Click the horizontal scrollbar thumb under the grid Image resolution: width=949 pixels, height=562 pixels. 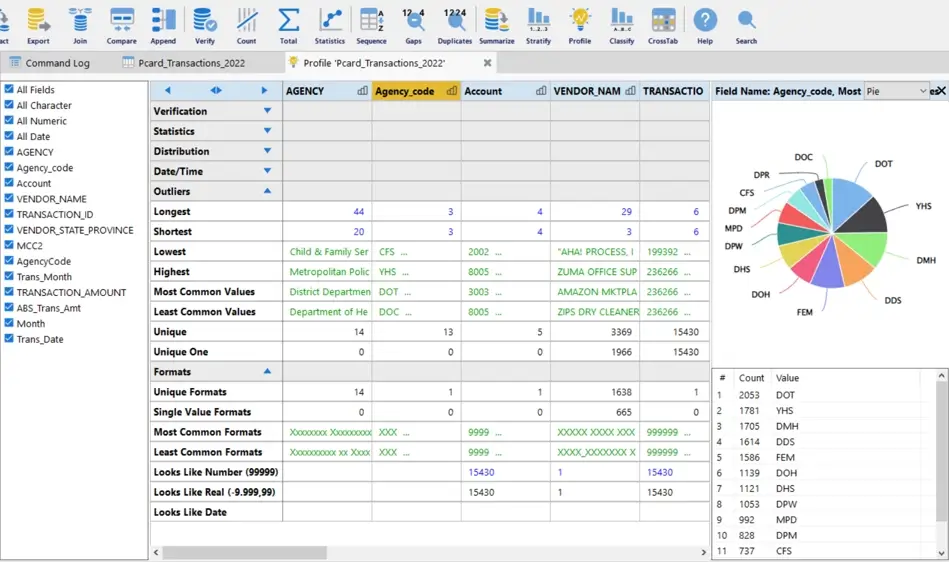[x=245, y=552]
